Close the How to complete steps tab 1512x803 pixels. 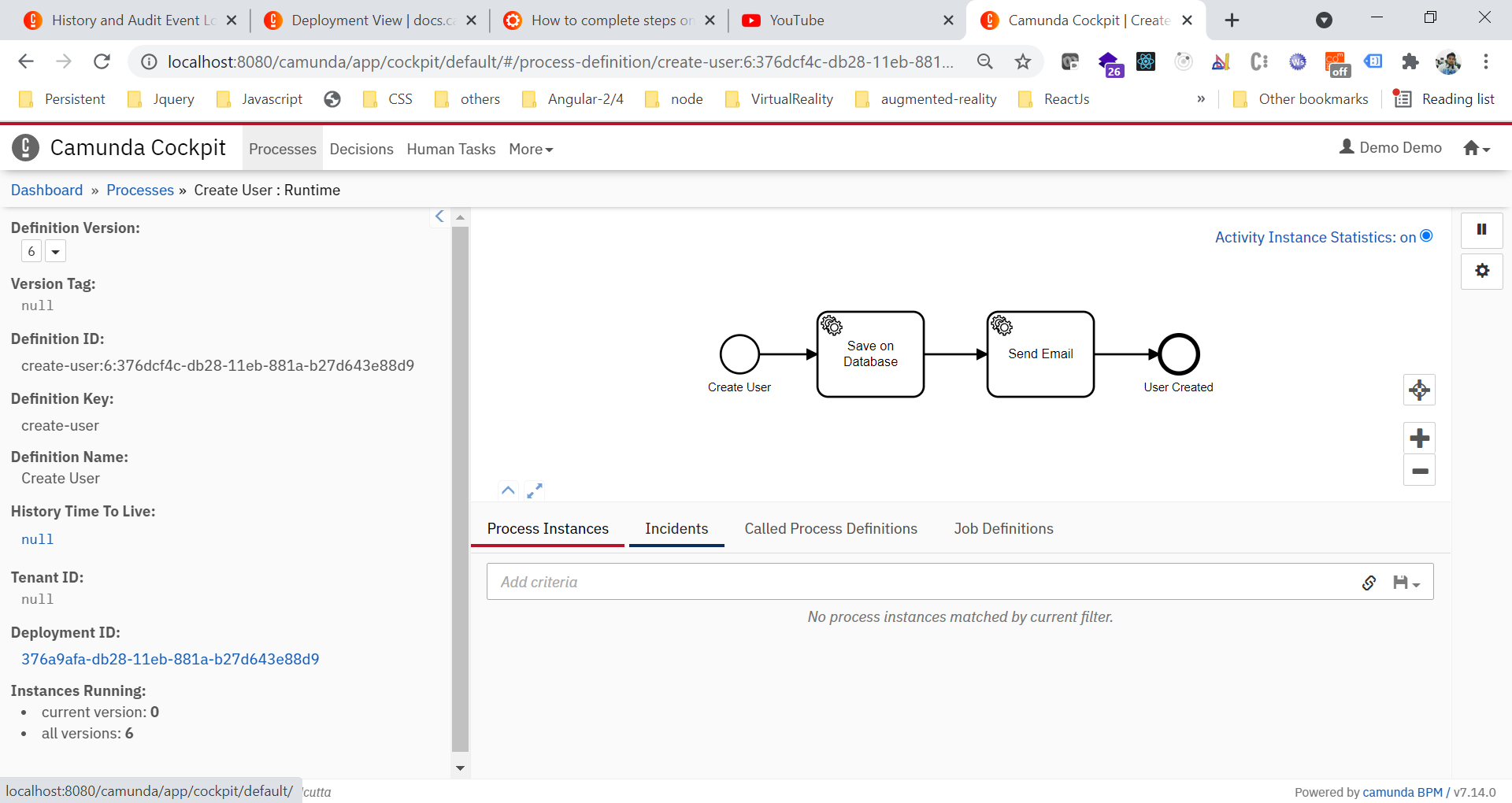[710, 20]
